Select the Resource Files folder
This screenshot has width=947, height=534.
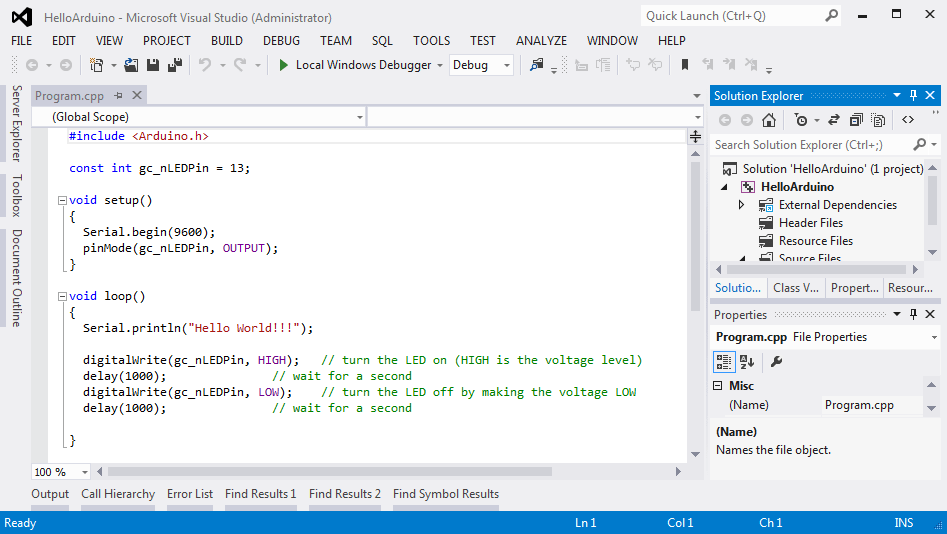[x=815, y=241]
